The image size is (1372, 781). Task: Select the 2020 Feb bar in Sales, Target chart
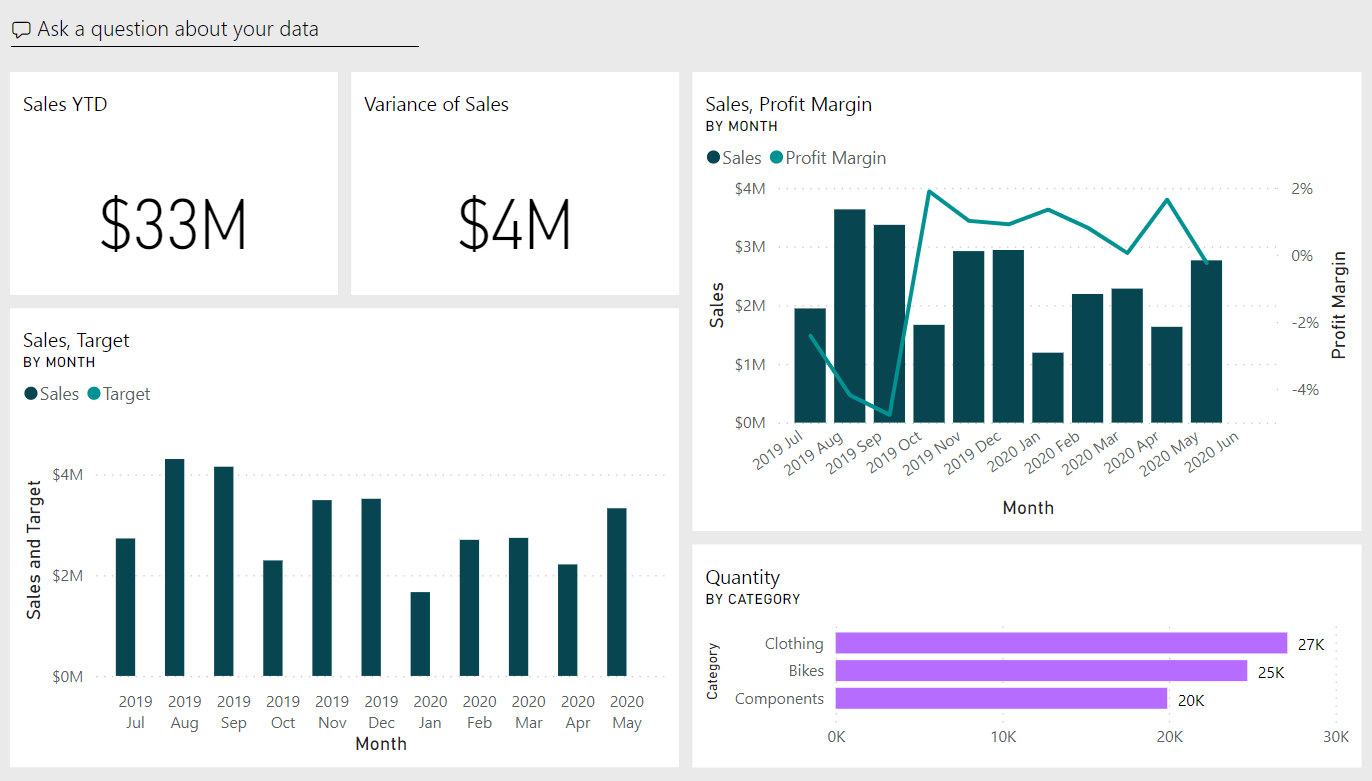point(469,608)
